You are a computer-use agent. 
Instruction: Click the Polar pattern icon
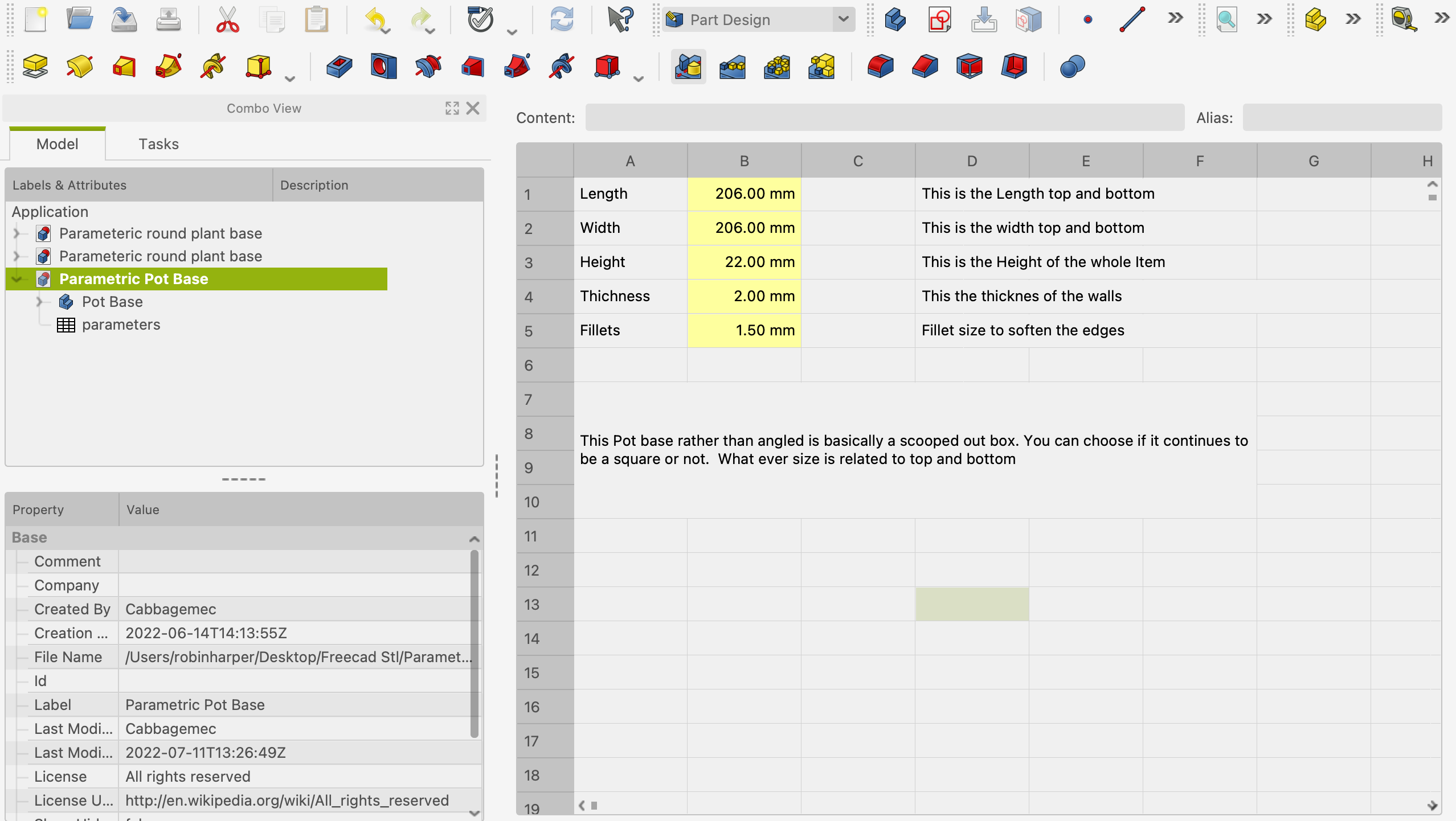click(x=777, y=67)
